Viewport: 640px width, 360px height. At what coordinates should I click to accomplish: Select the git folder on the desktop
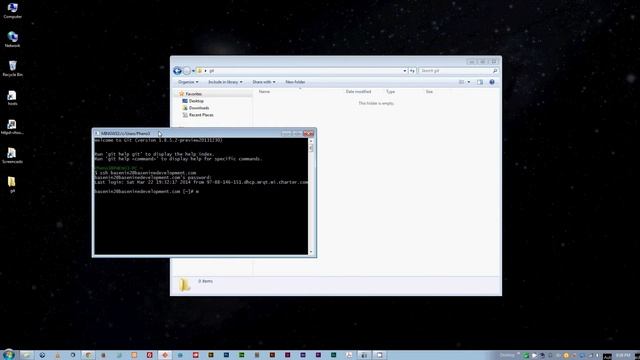[12, 184]
